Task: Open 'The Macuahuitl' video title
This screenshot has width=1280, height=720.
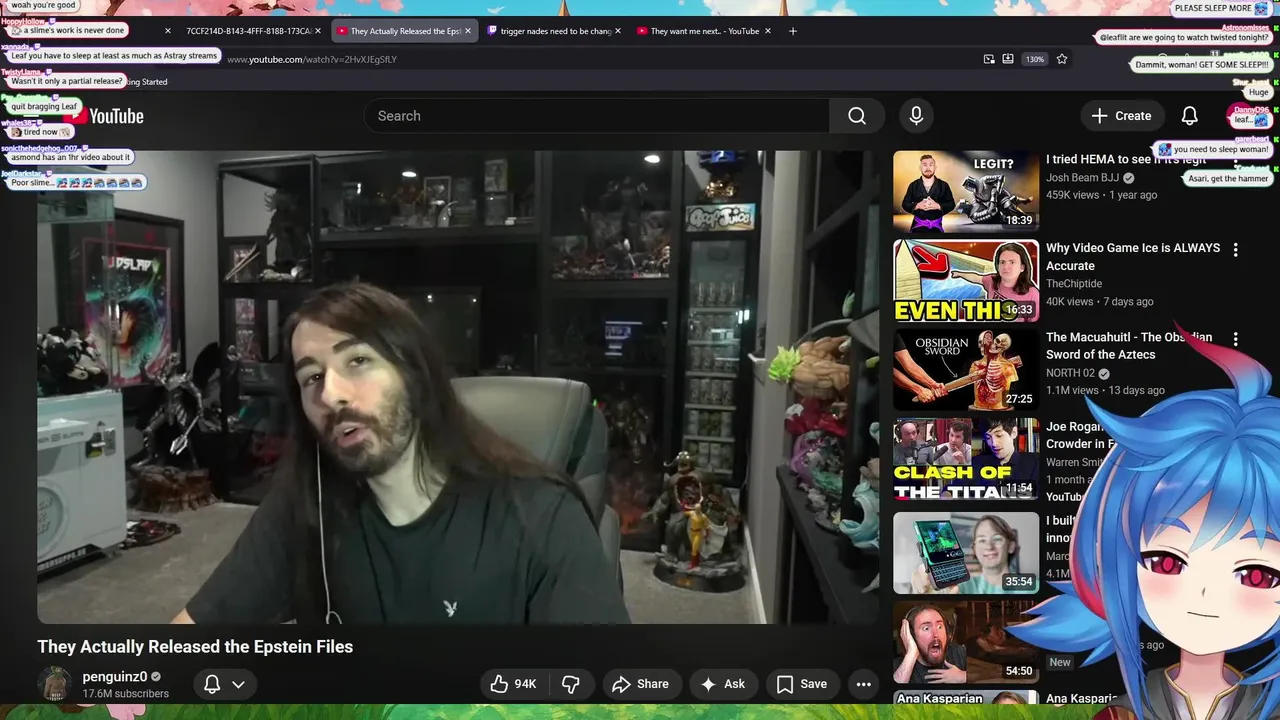Action: tap(1129, 346)
